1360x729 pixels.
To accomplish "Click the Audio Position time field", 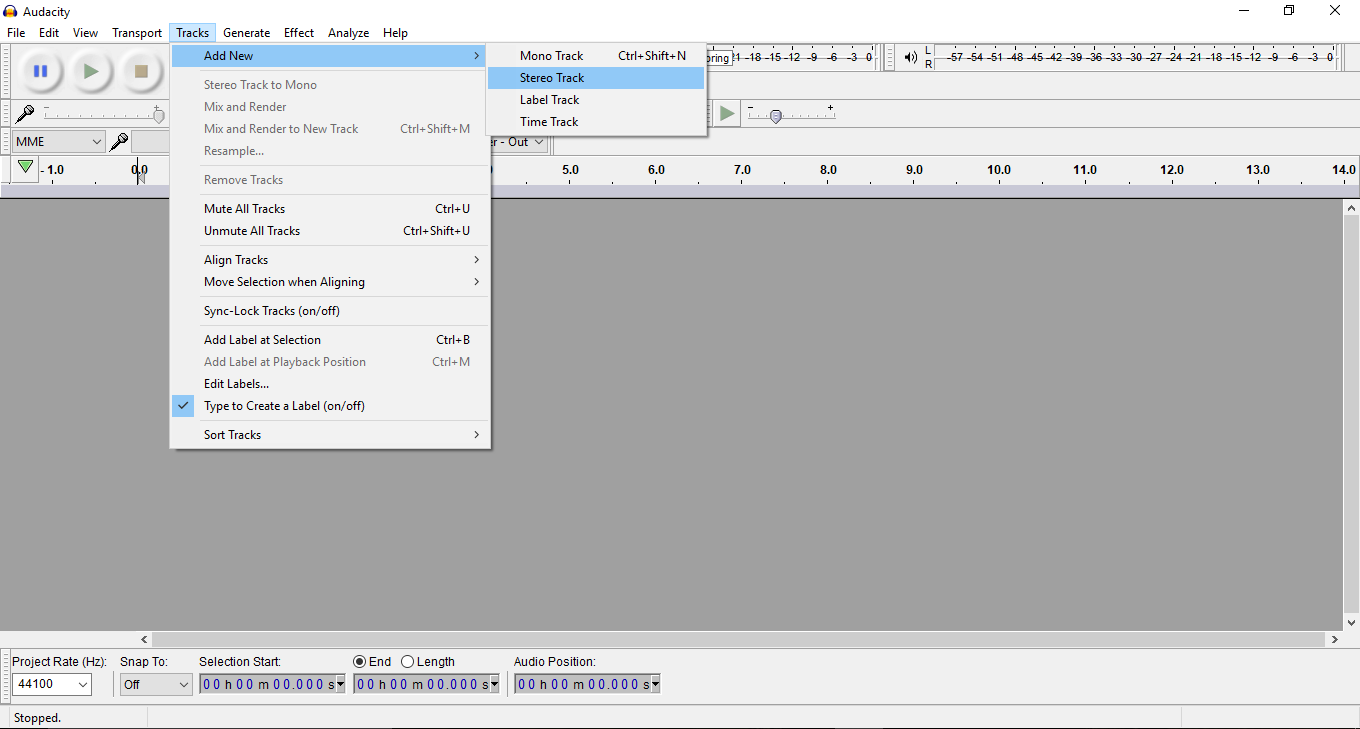I will point(582,685).
